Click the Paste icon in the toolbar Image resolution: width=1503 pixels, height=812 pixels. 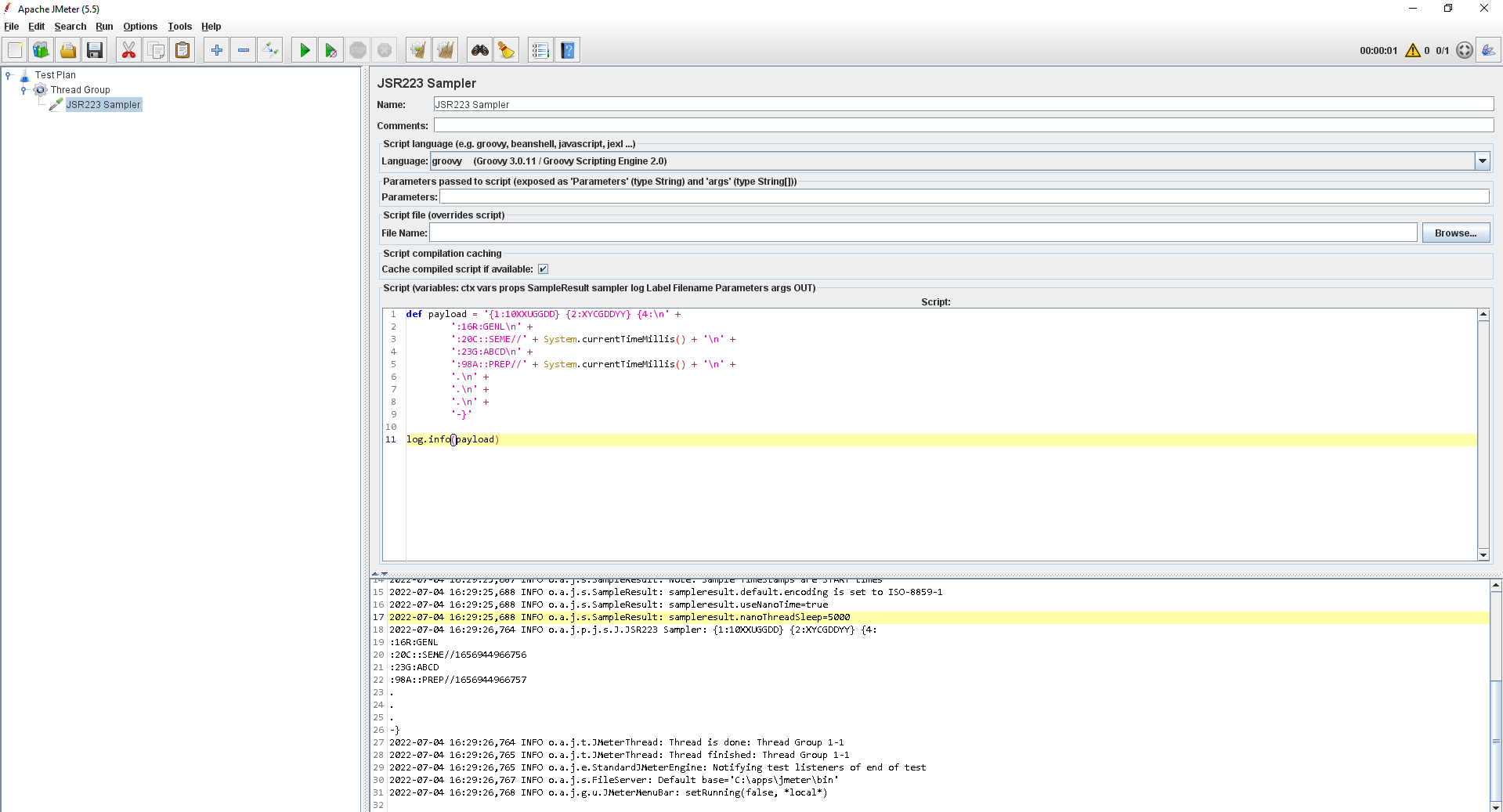tap(182, 49)
